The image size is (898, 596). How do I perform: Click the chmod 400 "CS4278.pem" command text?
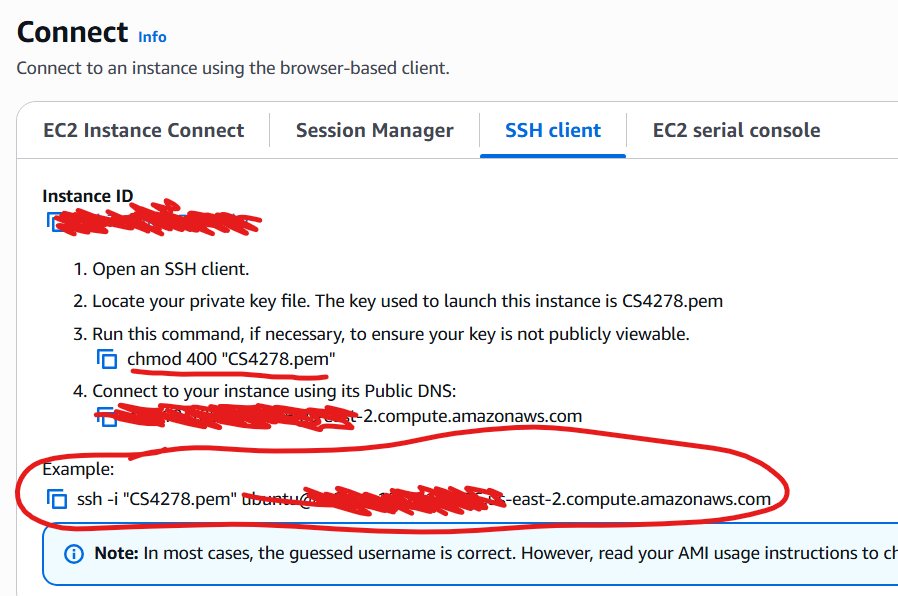tap(231, 359)
